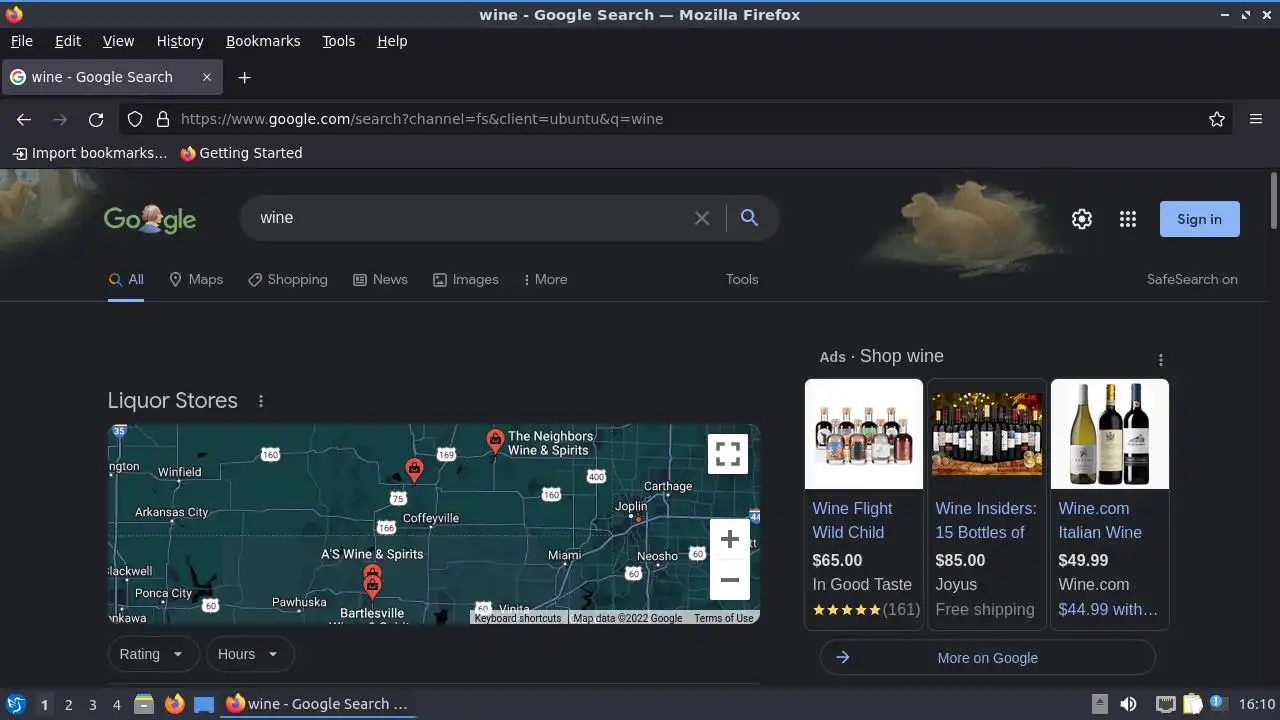Show site security padlock info
The width and height of the screenshot is (1280, 720).
pyautogui.click(x=163, y=119)
